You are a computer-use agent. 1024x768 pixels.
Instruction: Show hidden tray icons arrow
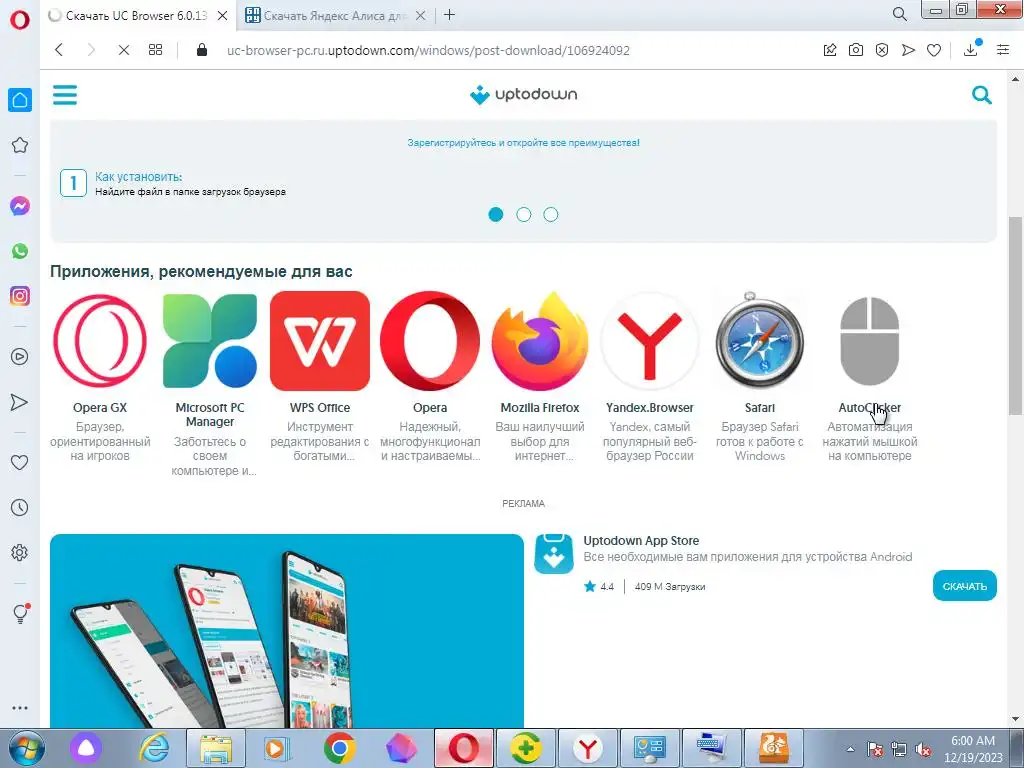click(850, 749)
